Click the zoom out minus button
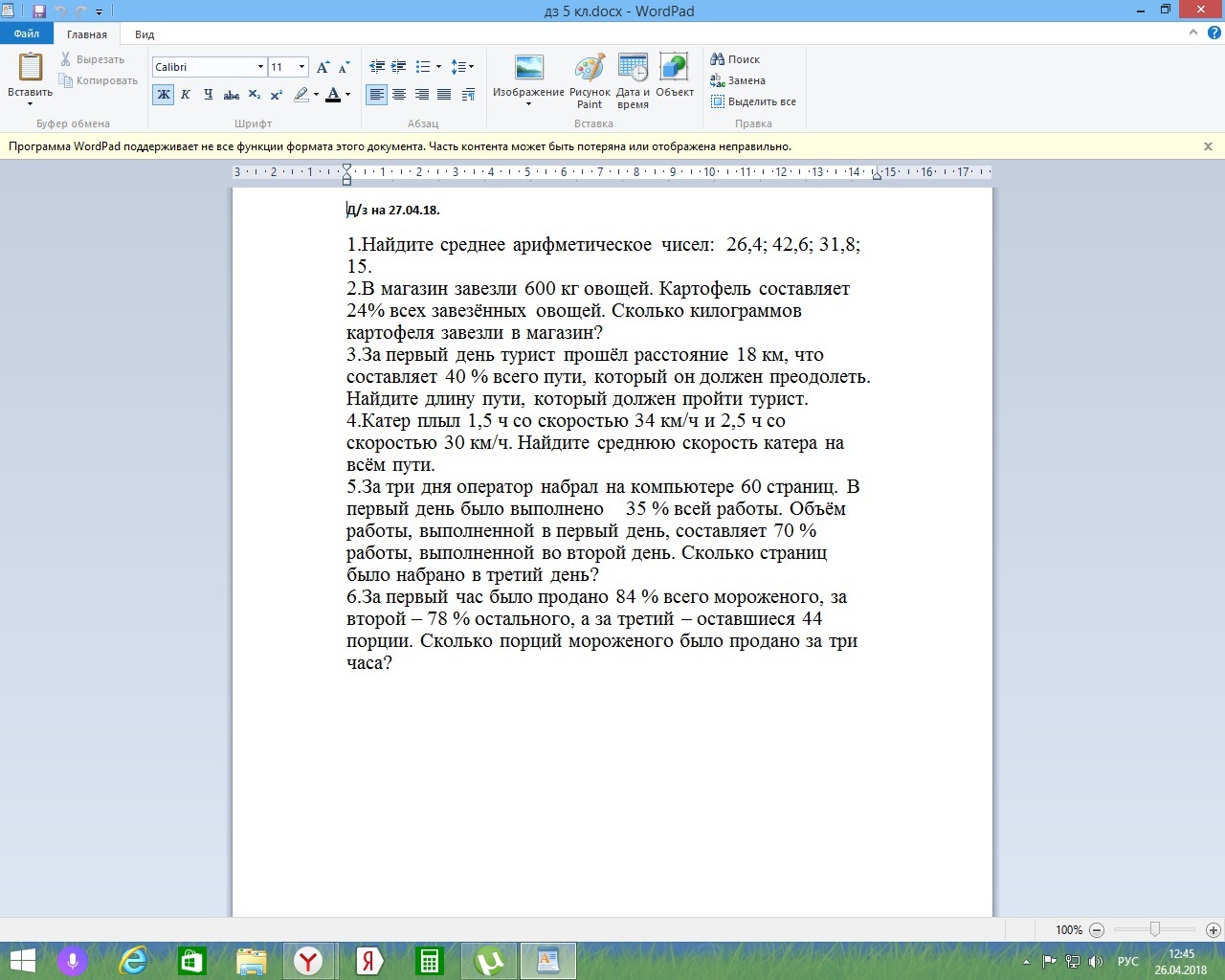This screenshot has height=980, width=1225. [1097, 929]
